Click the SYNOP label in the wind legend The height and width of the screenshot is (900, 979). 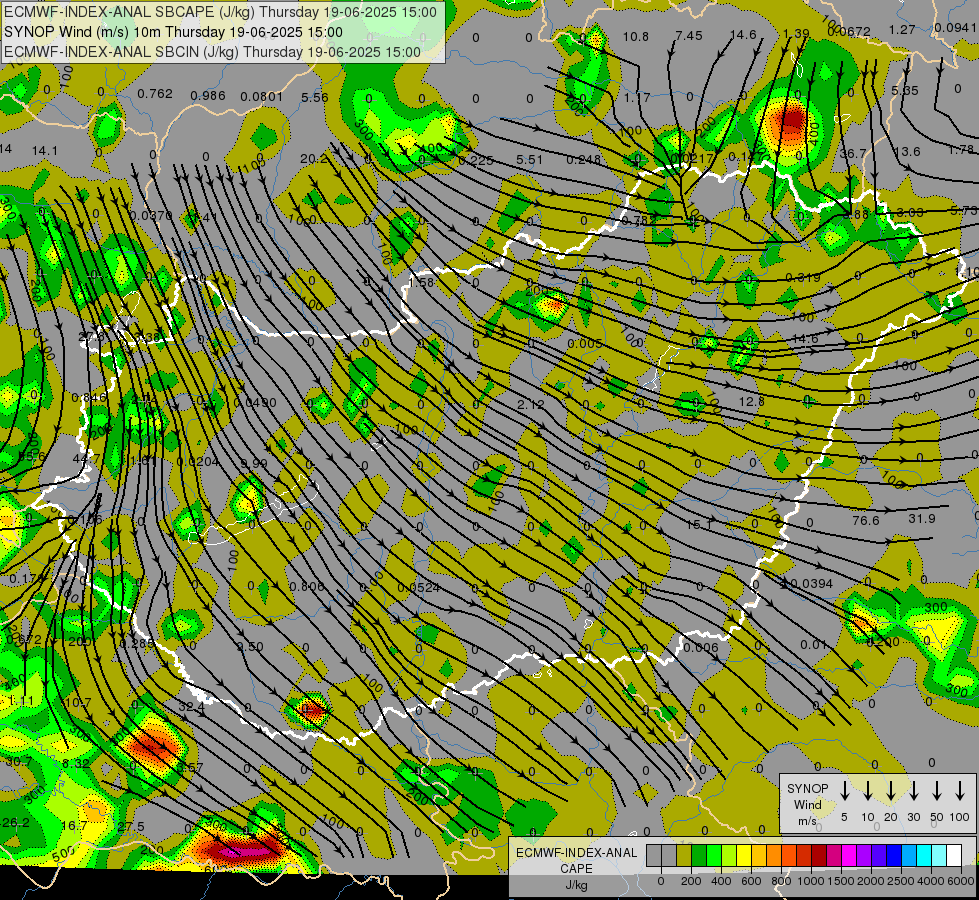tap(807, 788)
